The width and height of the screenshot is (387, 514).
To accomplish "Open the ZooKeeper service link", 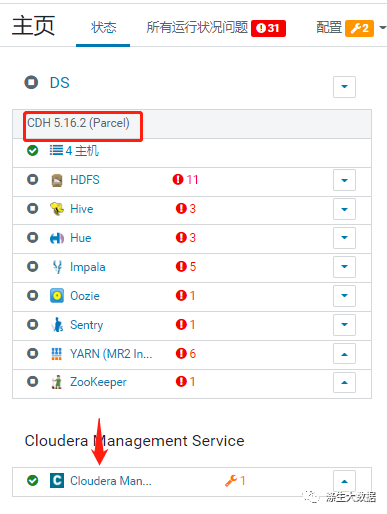I will (x=98, y=382).
